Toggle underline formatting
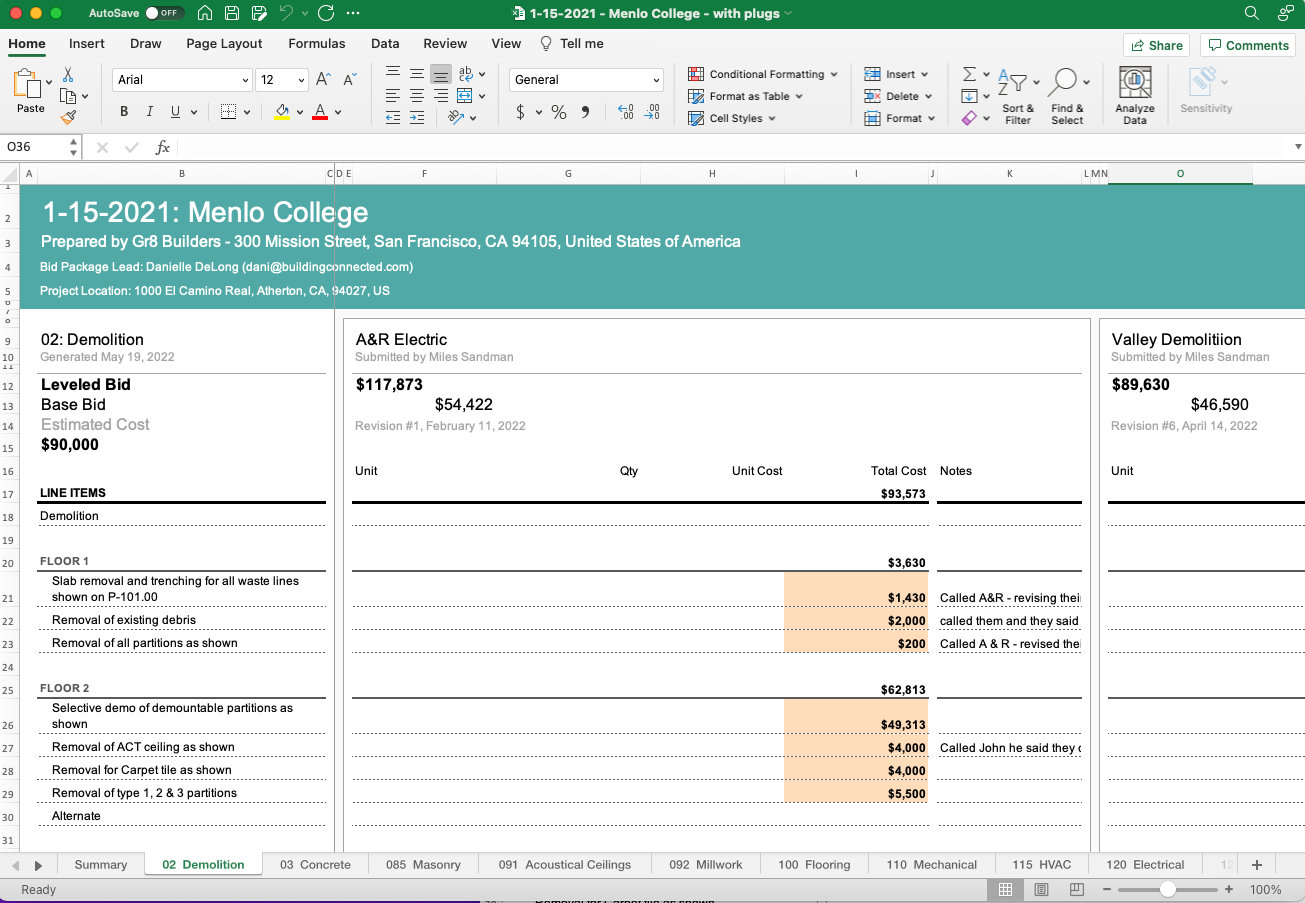Viewport: 1305px width, 903px height. 176,112
